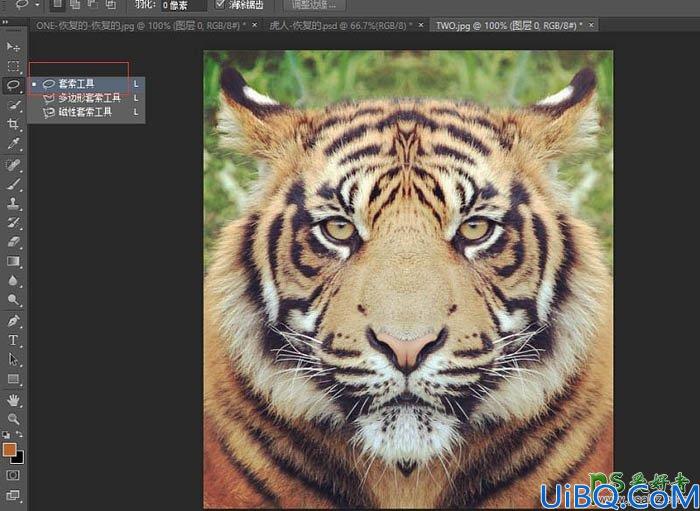This screenshot has width=700, height=511.
Task: Select the Rectangular Marquee tool
Action: coord(13,66)
